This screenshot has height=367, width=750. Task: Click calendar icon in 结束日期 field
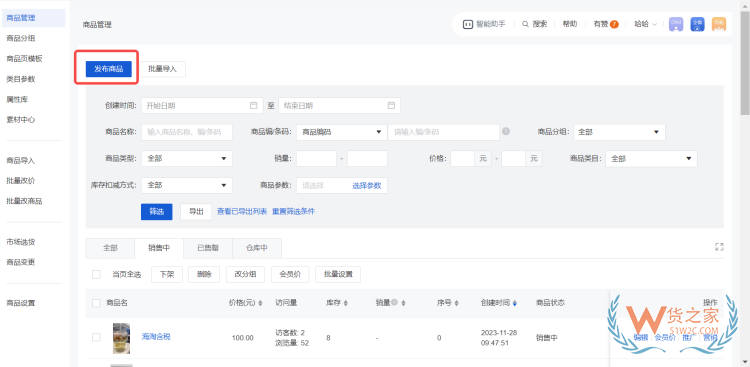pos(391,105)
